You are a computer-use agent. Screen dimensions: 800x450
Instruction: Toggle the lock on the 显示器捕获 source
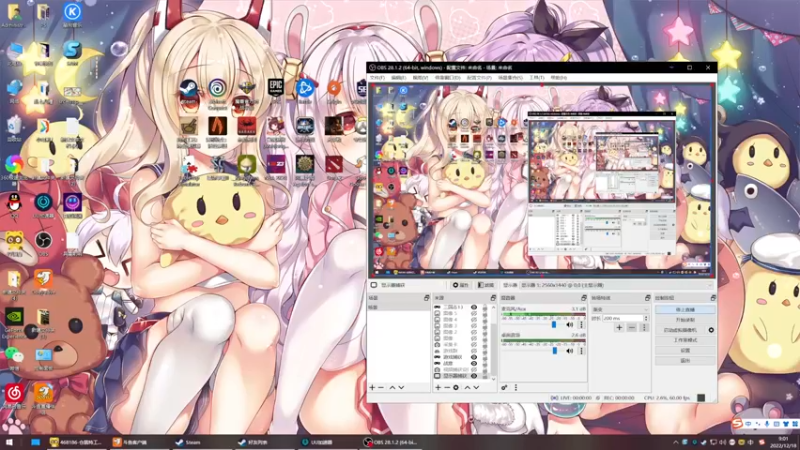pos(485,376)
